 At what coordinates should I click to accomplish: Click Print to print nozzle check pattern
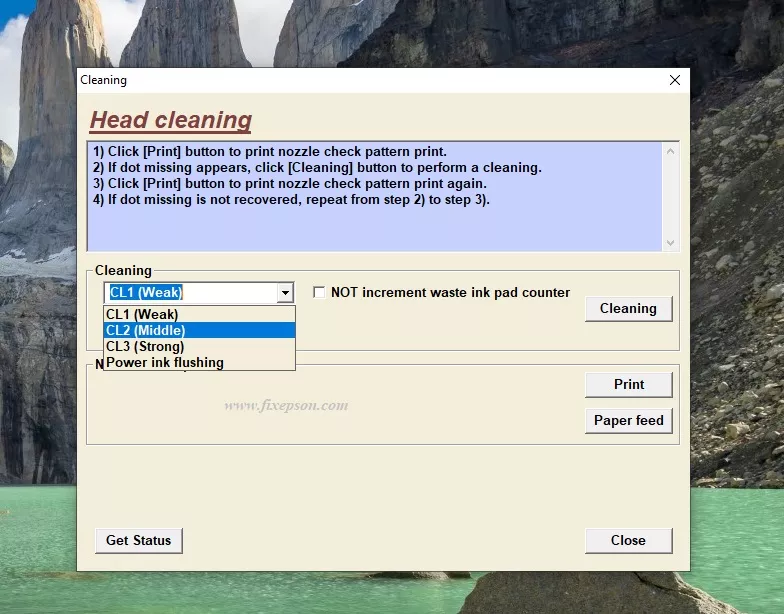(x=628, y=384)
